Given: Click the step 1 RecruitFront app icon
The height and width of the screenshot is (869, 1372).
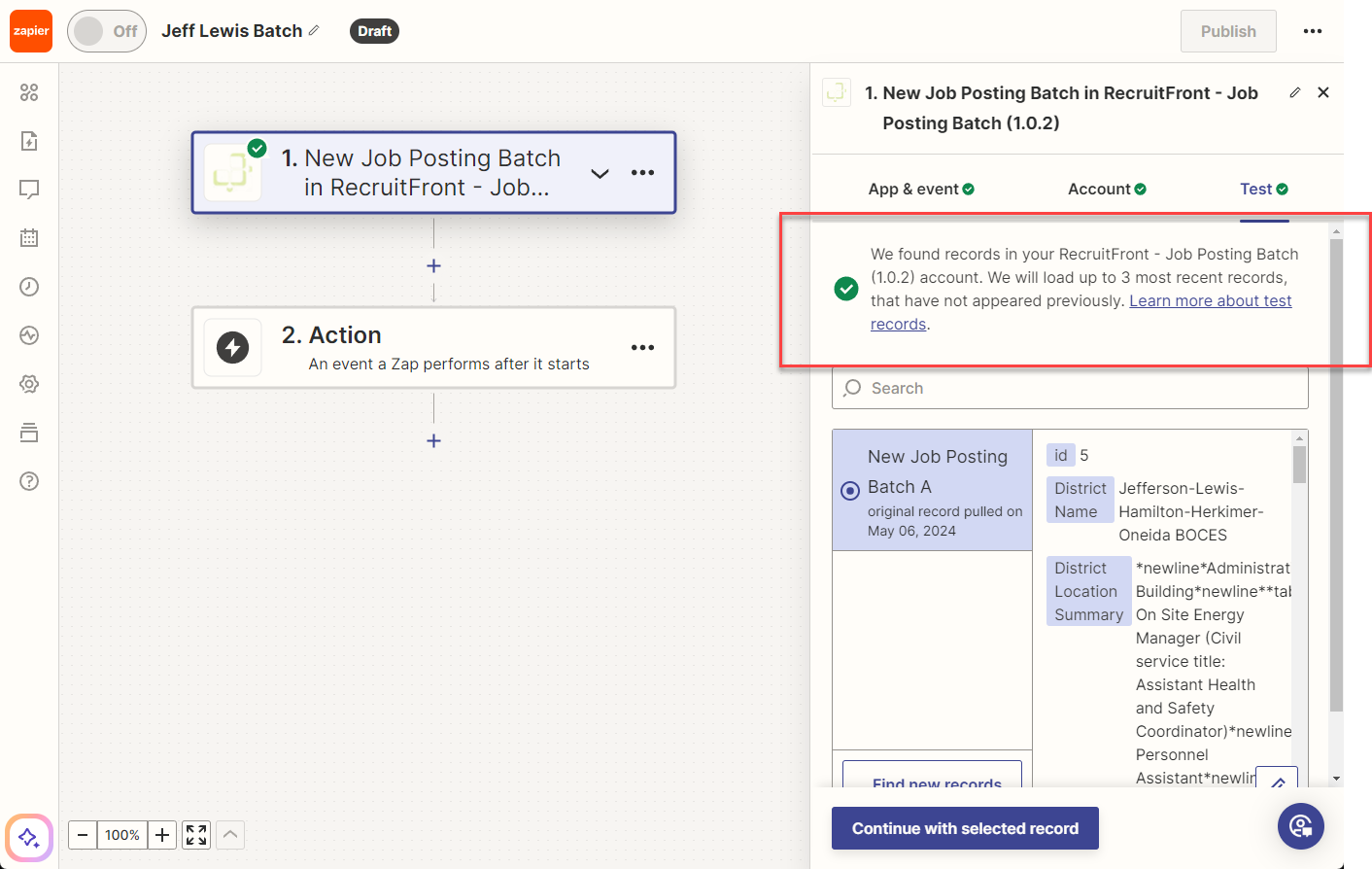Looking at the screenshot, I should (233, 173).
